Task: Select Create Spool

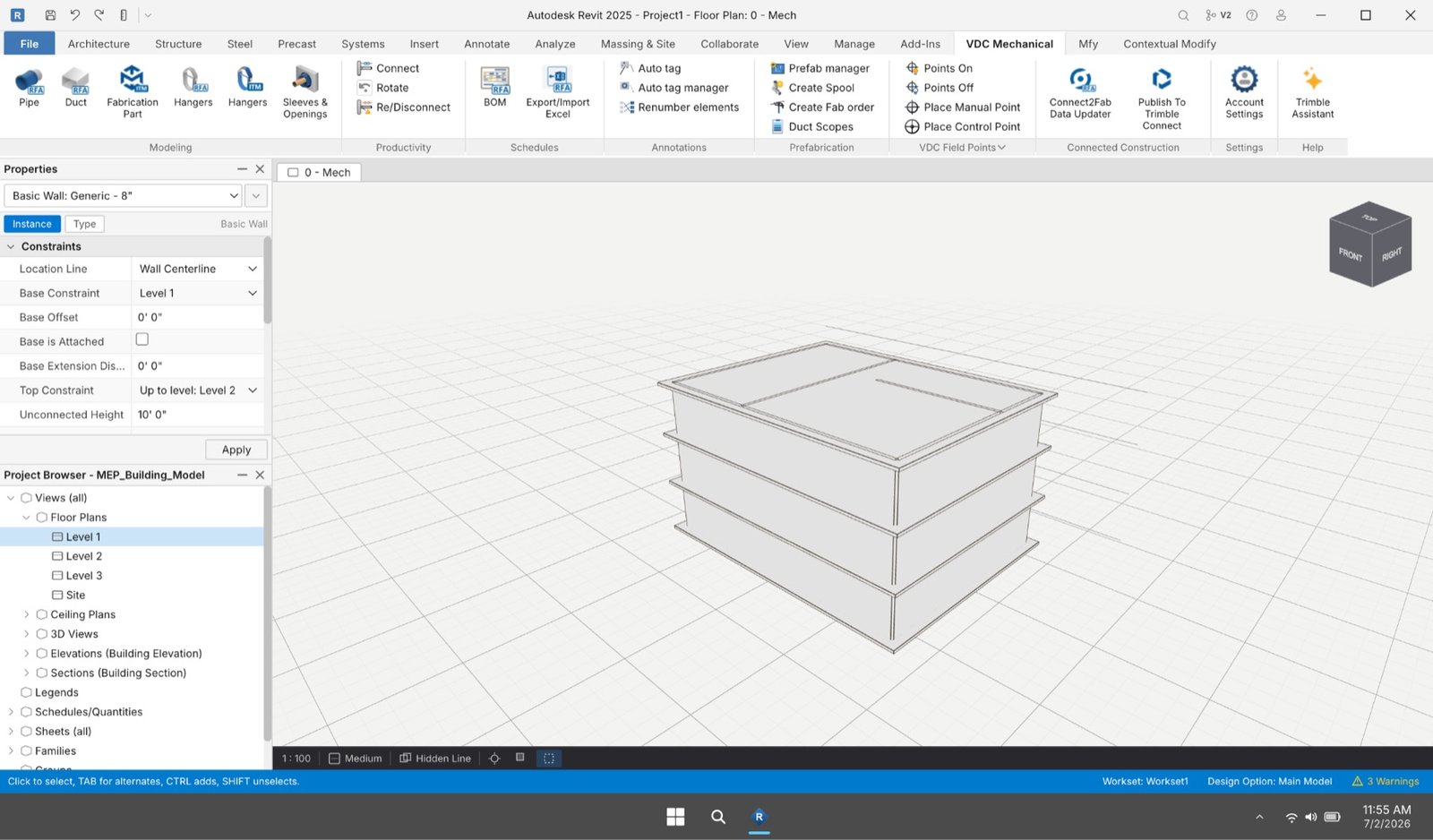Action: tap(813, 88)
